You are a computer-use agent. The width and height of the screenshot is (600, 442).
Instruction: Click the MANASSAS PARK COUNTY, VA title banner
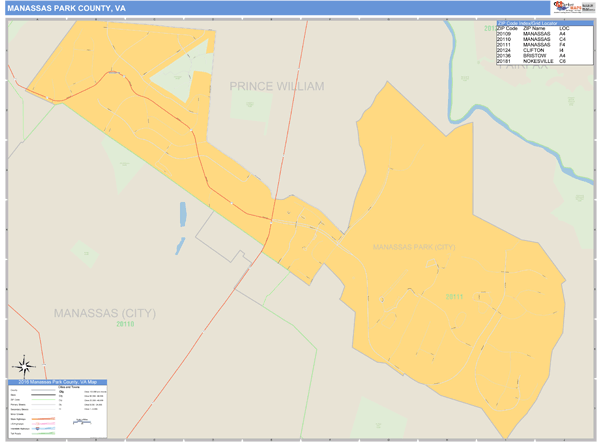click(x=278, y=8)
